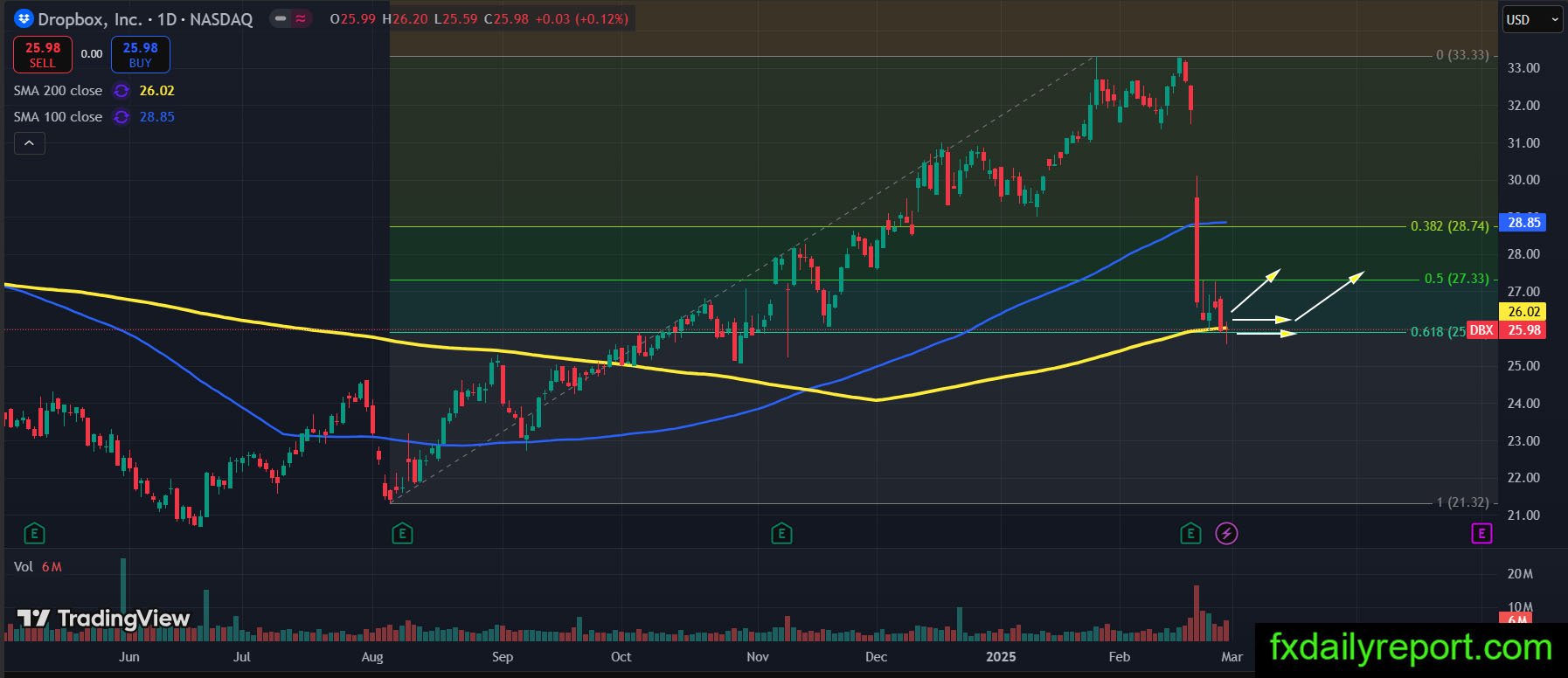Click the yellow 26.02 price axis tag
Screen dimensions: 1568x678
[x=1522, y=312]
